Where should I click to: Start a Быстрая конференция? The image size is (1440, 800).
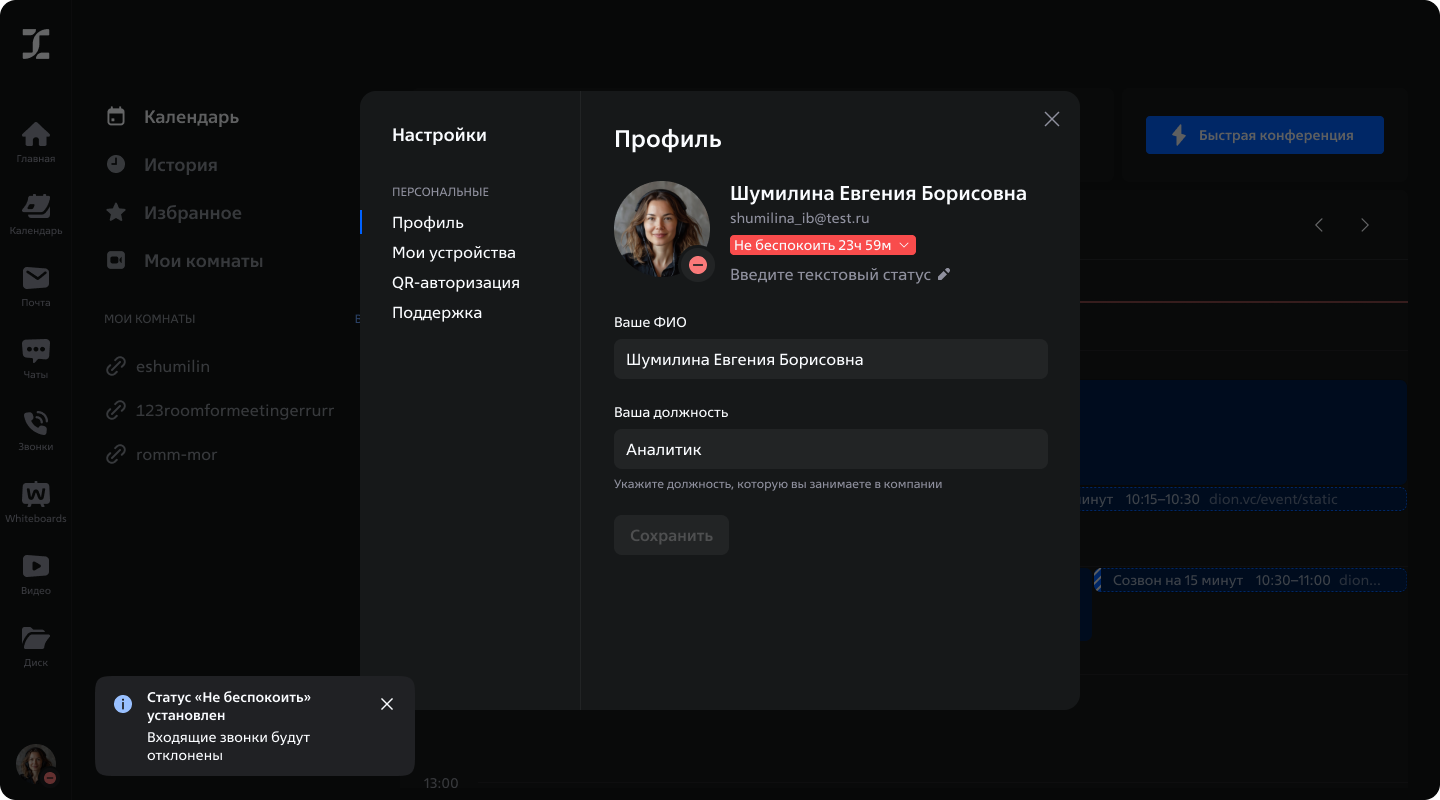click(1264, 135)
